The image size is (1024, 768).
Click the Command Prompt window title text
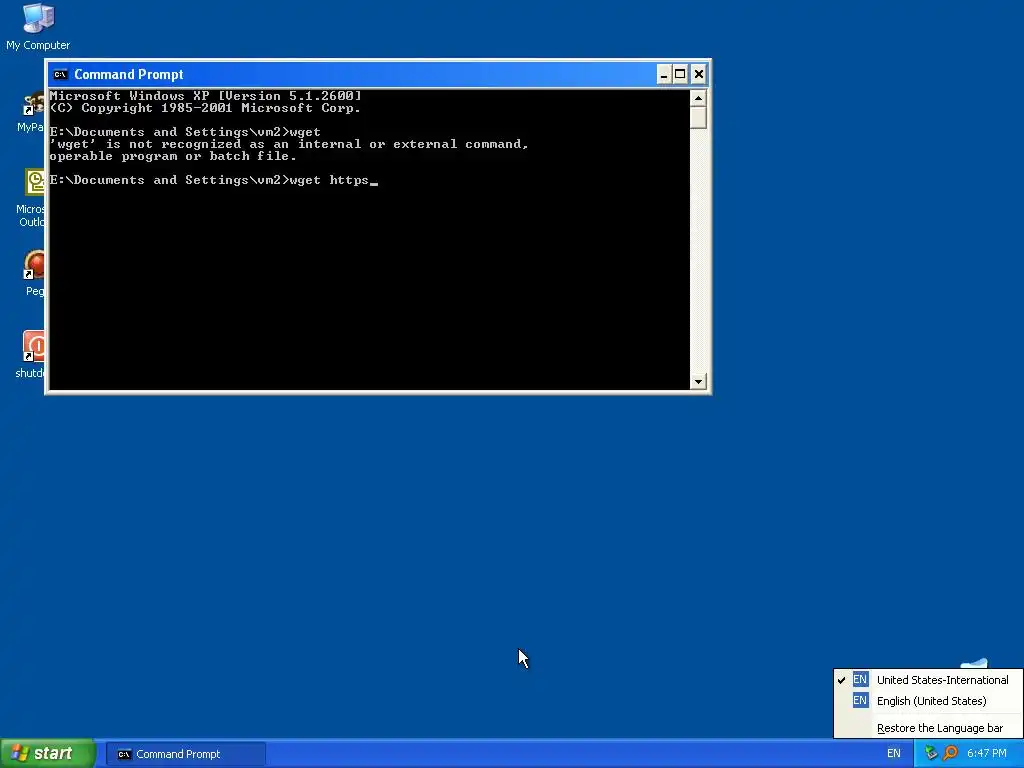[129, 74]
